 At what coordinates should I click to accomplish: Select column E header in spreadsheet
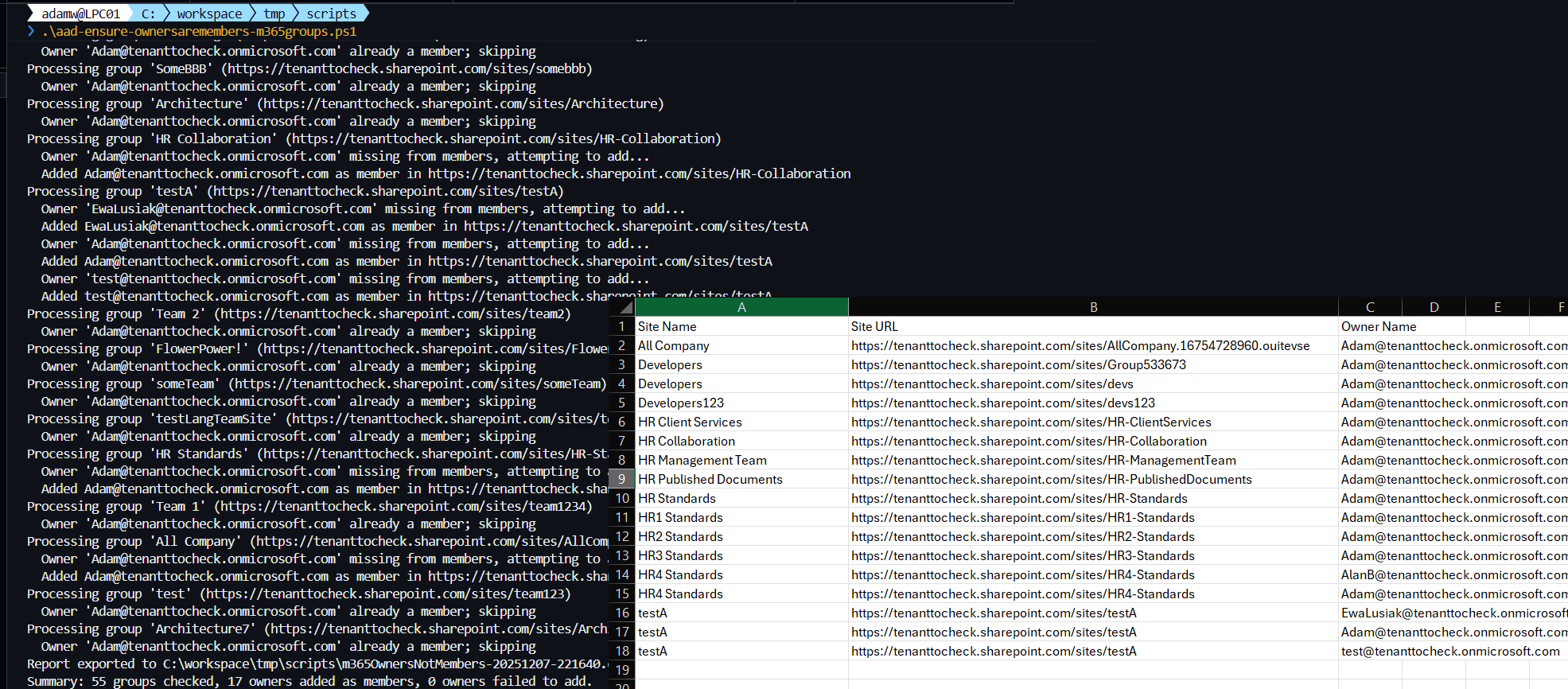pyautogui.click(x=1497, y=307)
